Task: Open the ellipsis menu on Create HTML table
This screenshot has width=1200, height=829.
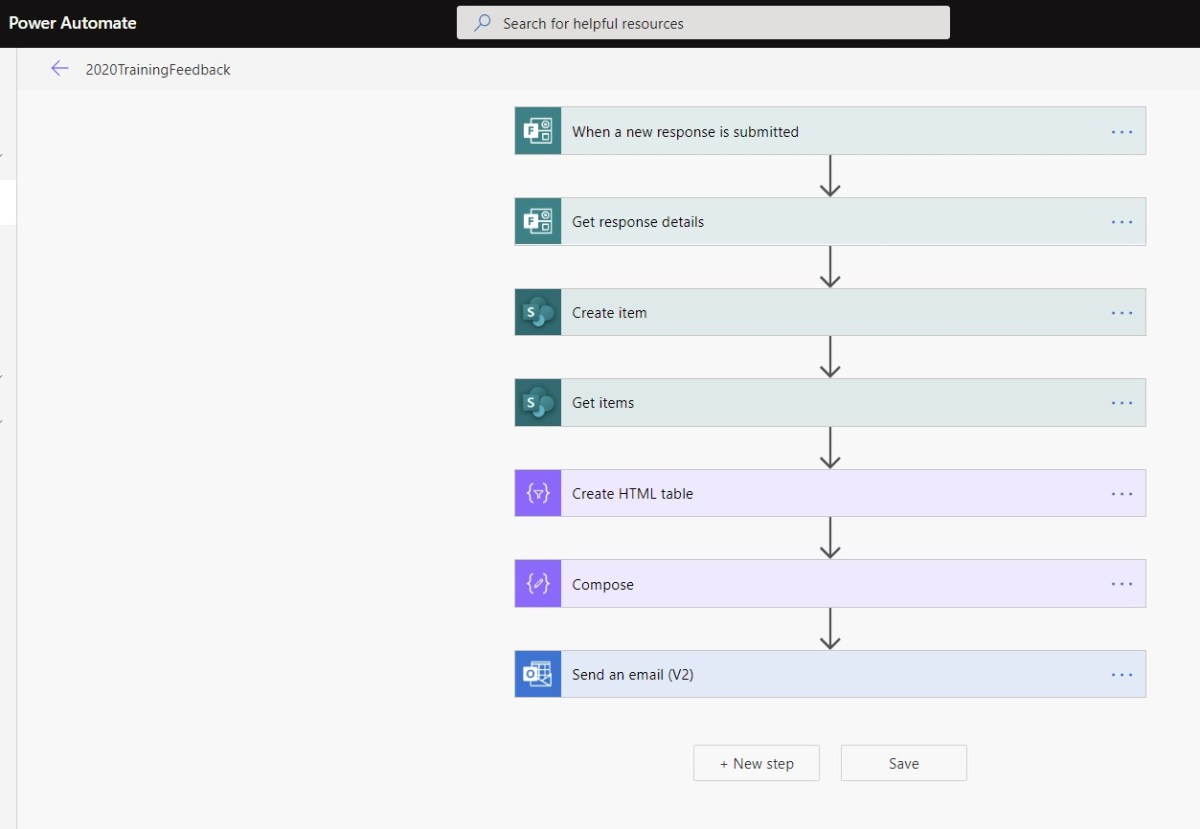Action: click(x=1121, y=493)
